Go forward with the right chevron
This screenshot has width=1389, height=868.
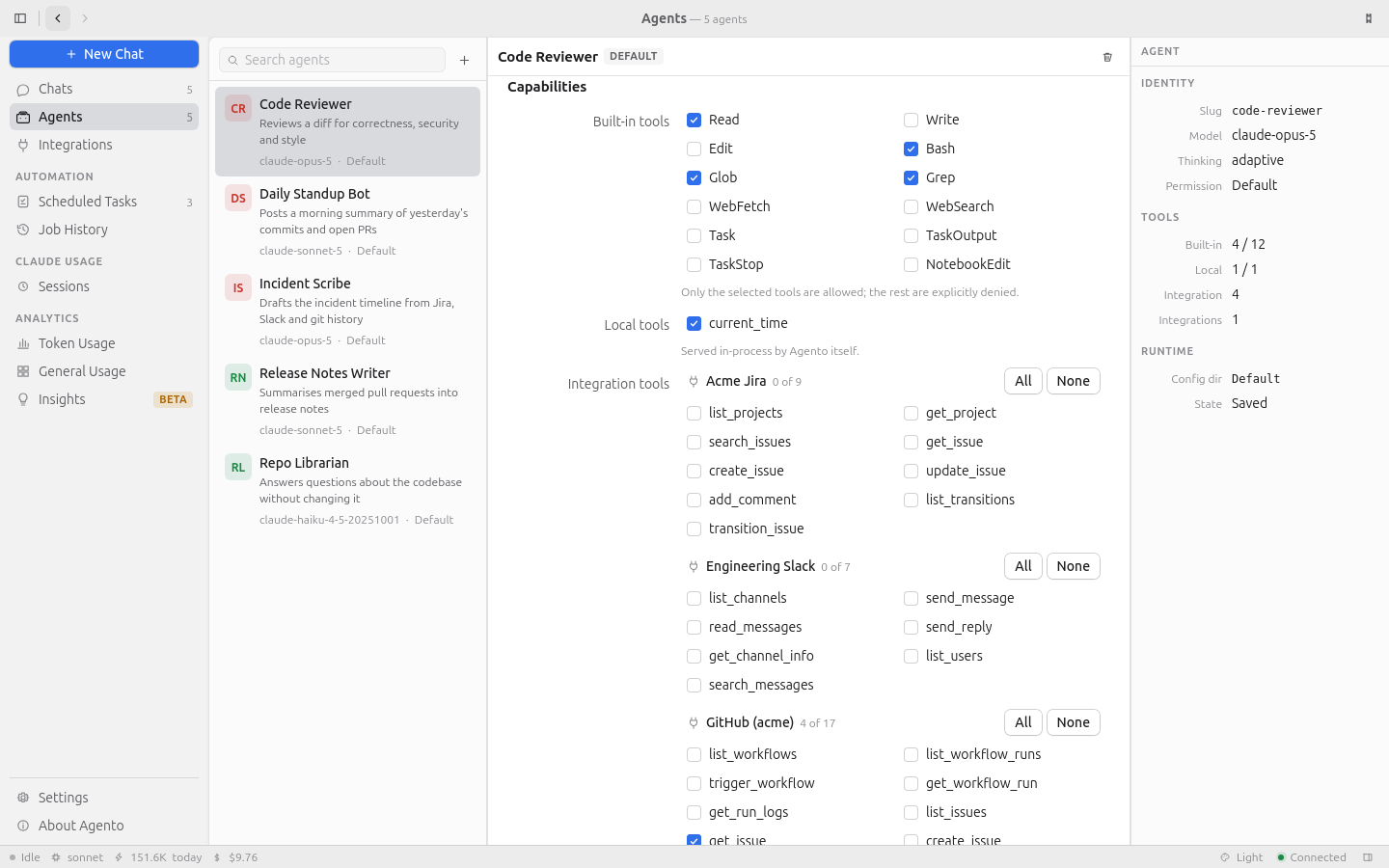point(85,18)
